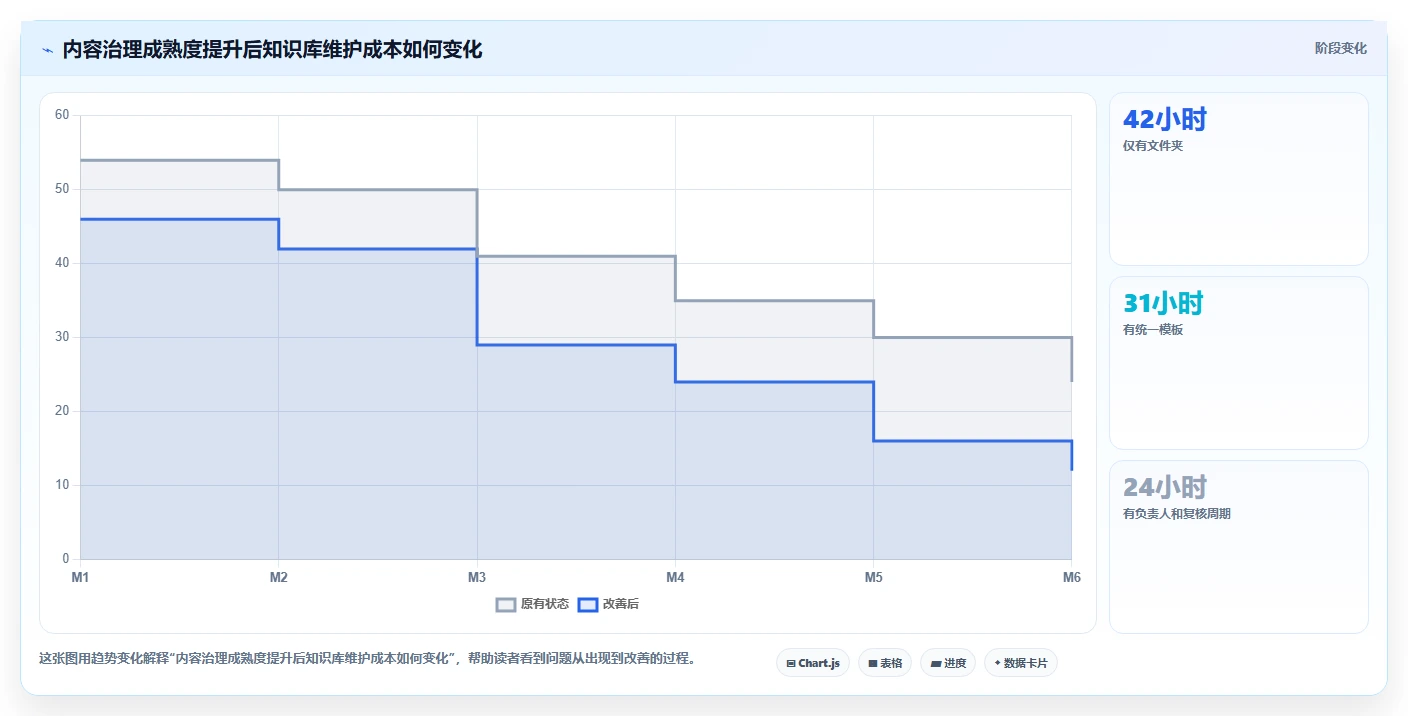Click the M5 x-axis label
The width and height of the screenshot is (1408, 716).
[873, 578]
